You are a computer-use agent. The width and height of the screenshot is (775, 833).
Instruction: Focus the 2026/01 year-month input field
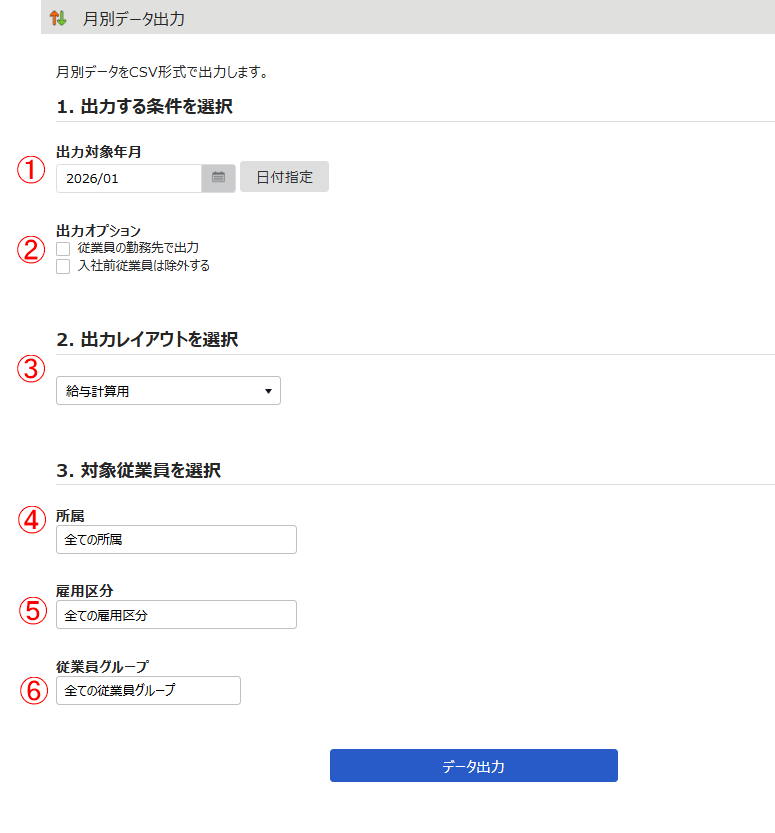129,178
